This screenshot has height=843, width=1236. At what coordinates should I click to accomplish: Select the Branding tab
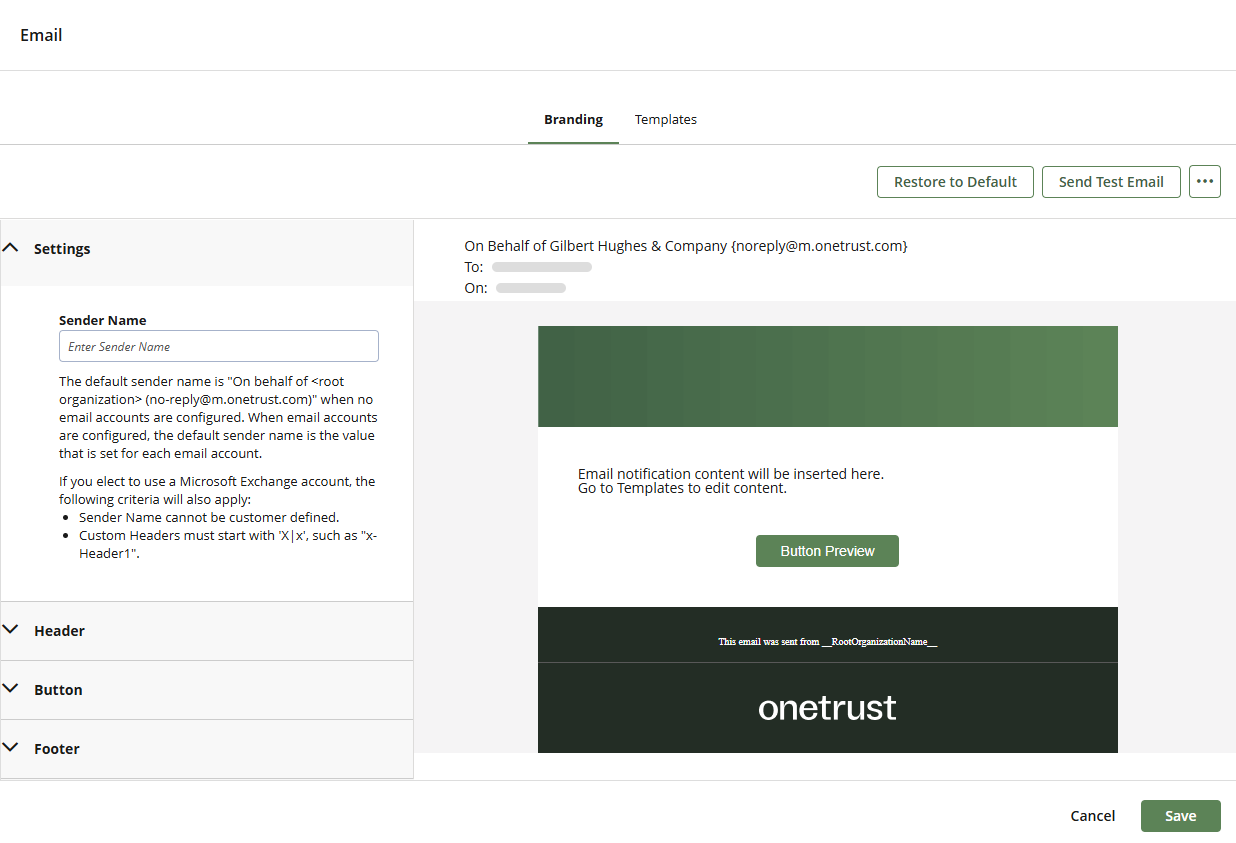pyautogui.click(x=573, y=120)
